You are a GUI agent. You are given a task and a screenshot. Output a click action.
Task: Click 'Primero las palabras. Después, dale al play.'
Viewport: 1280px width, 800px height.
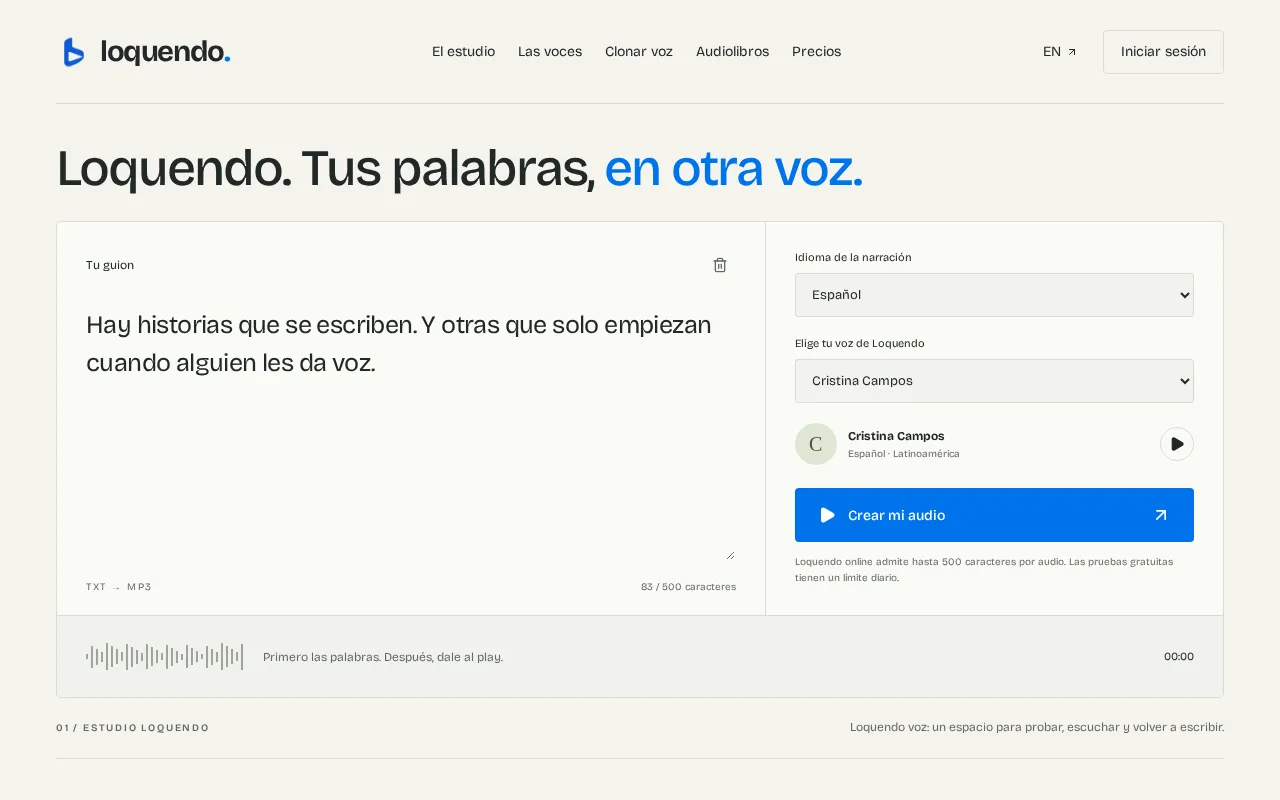[x=383, y=657]
